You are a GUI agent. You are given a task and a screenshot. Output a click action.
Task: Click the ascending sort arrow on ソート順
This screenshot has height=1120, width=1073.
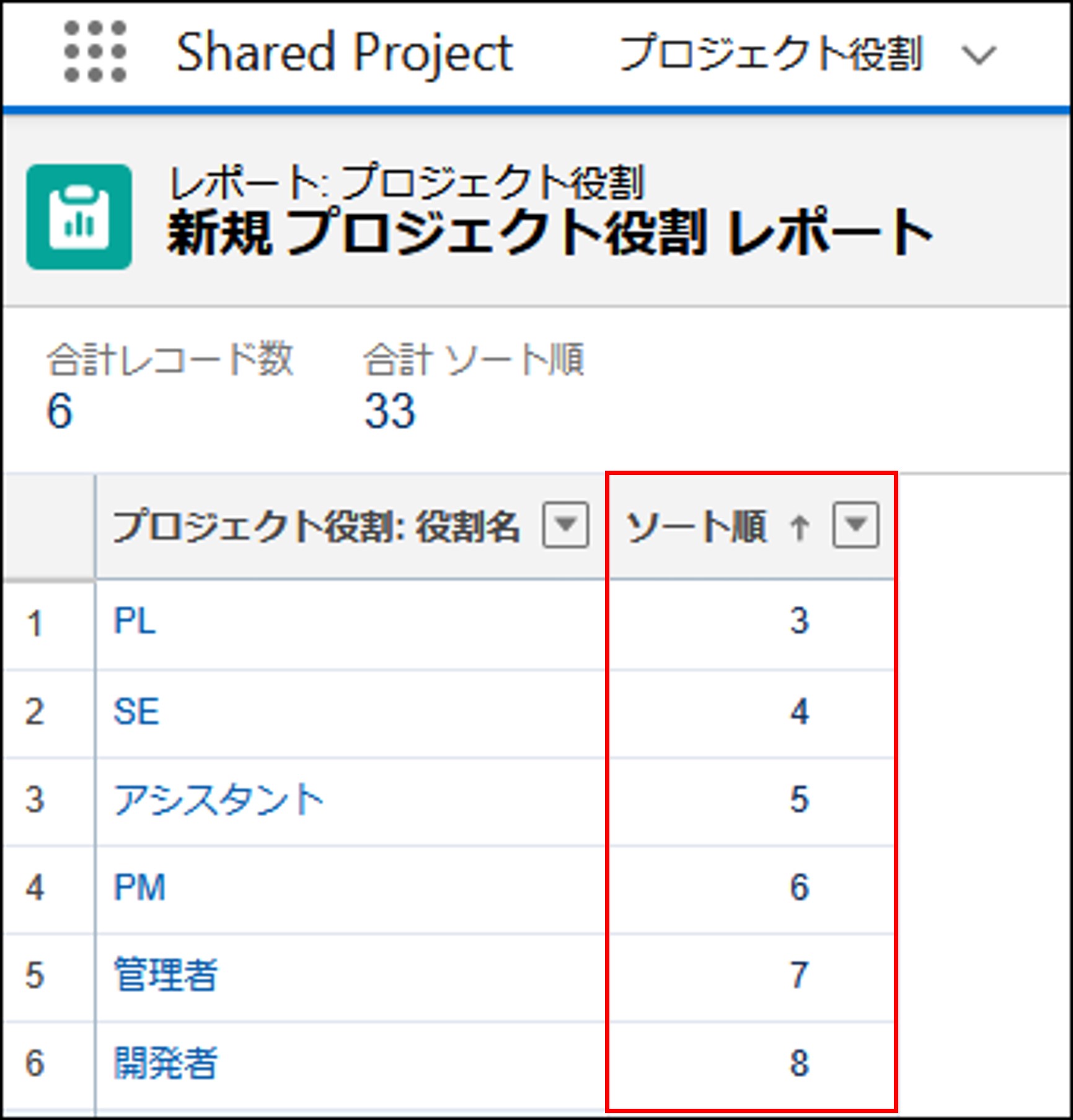(799, 528)
